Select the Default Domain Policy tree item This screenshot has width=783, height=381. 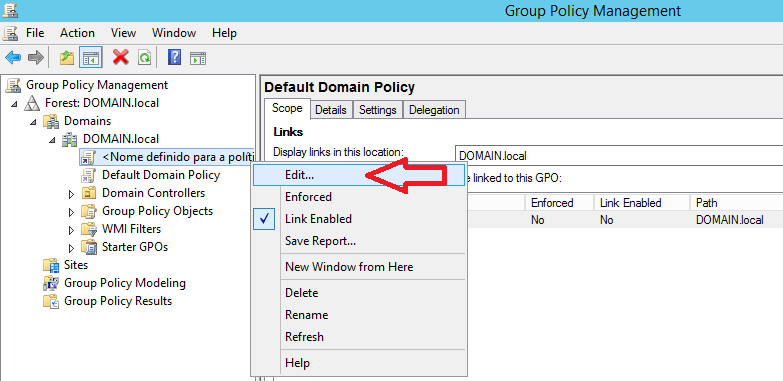[x=161, y=175]
